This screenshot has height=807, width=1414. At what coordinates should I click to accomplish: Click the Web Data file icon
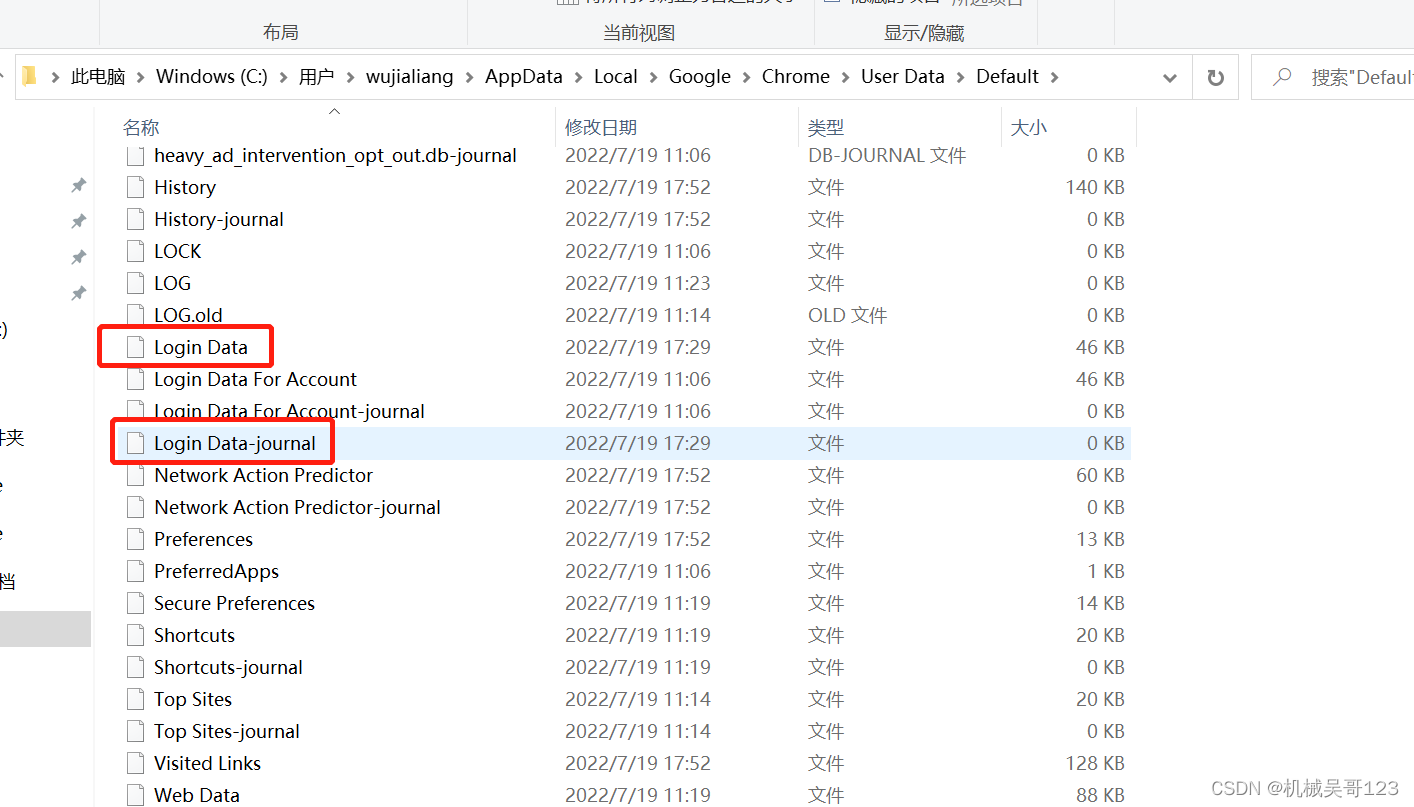click(136, 795)
